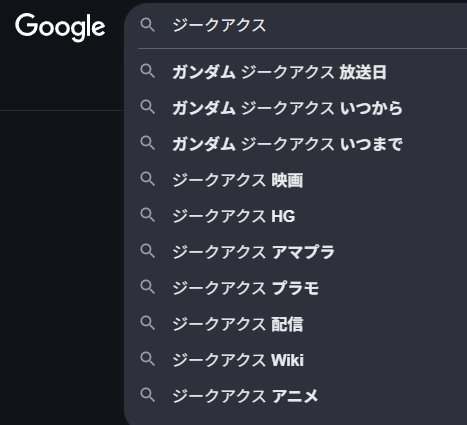Select suggestion ガンダム ジークアクス 放送日
This screenshot has width=467, height=425.
point(296,72)
